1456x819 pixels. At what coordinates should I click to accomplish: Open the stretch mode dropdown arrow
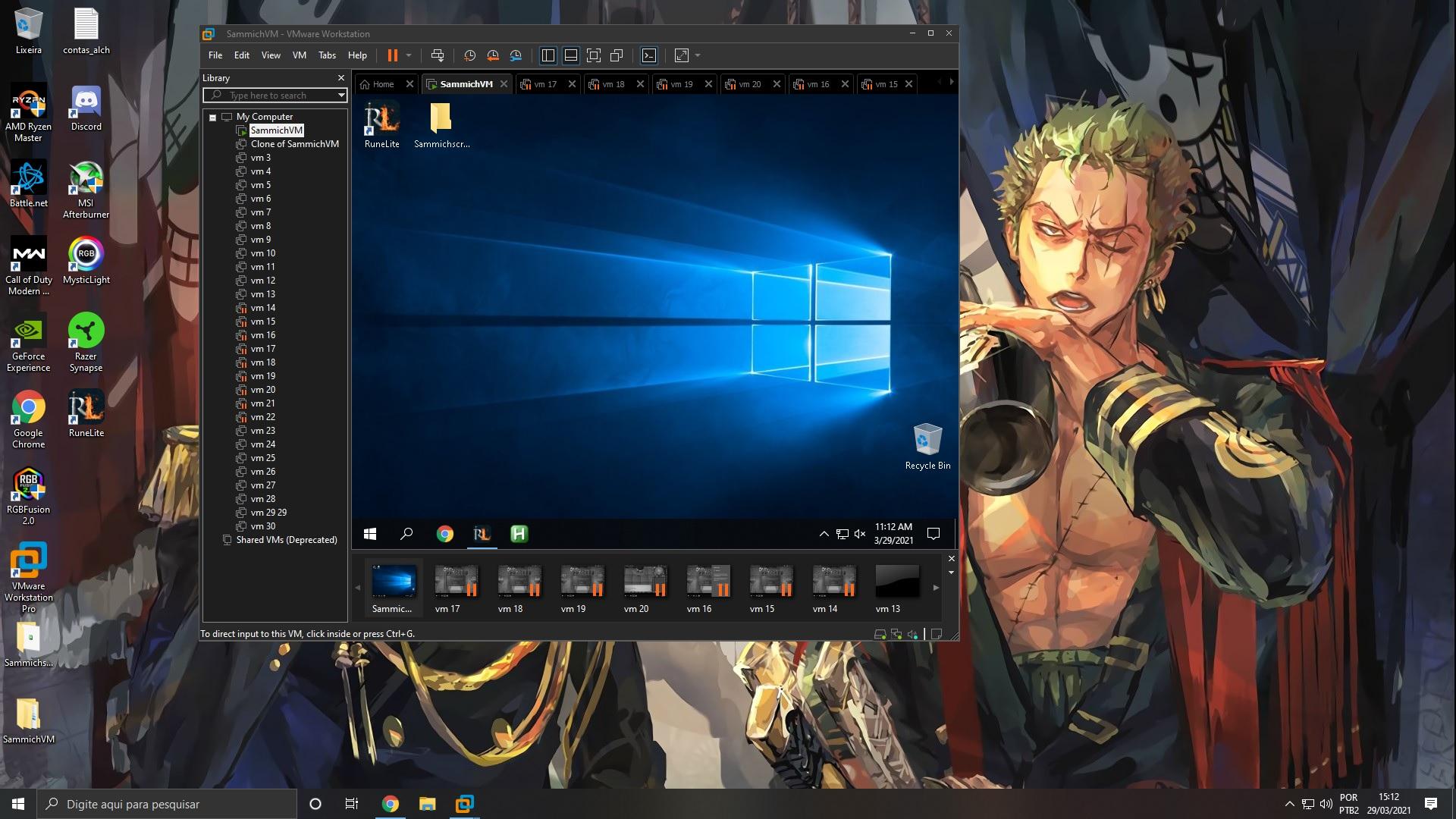pyautogui.click(x=698, y=55)
